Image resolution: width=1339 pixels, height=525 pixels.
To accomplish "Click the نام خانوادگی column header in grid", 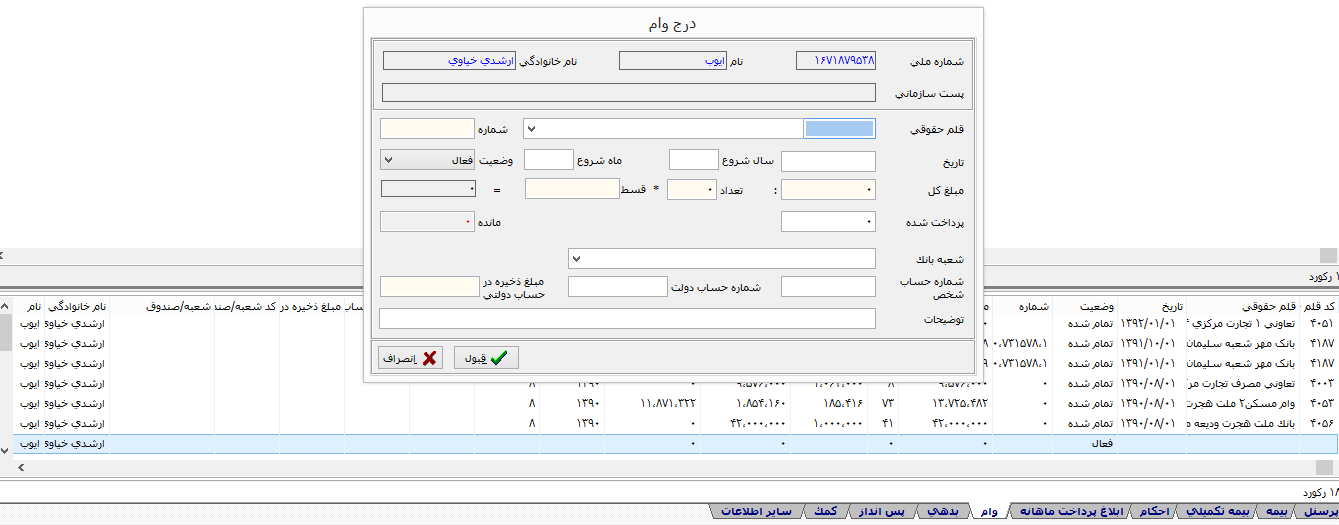I will click(77, 306).
